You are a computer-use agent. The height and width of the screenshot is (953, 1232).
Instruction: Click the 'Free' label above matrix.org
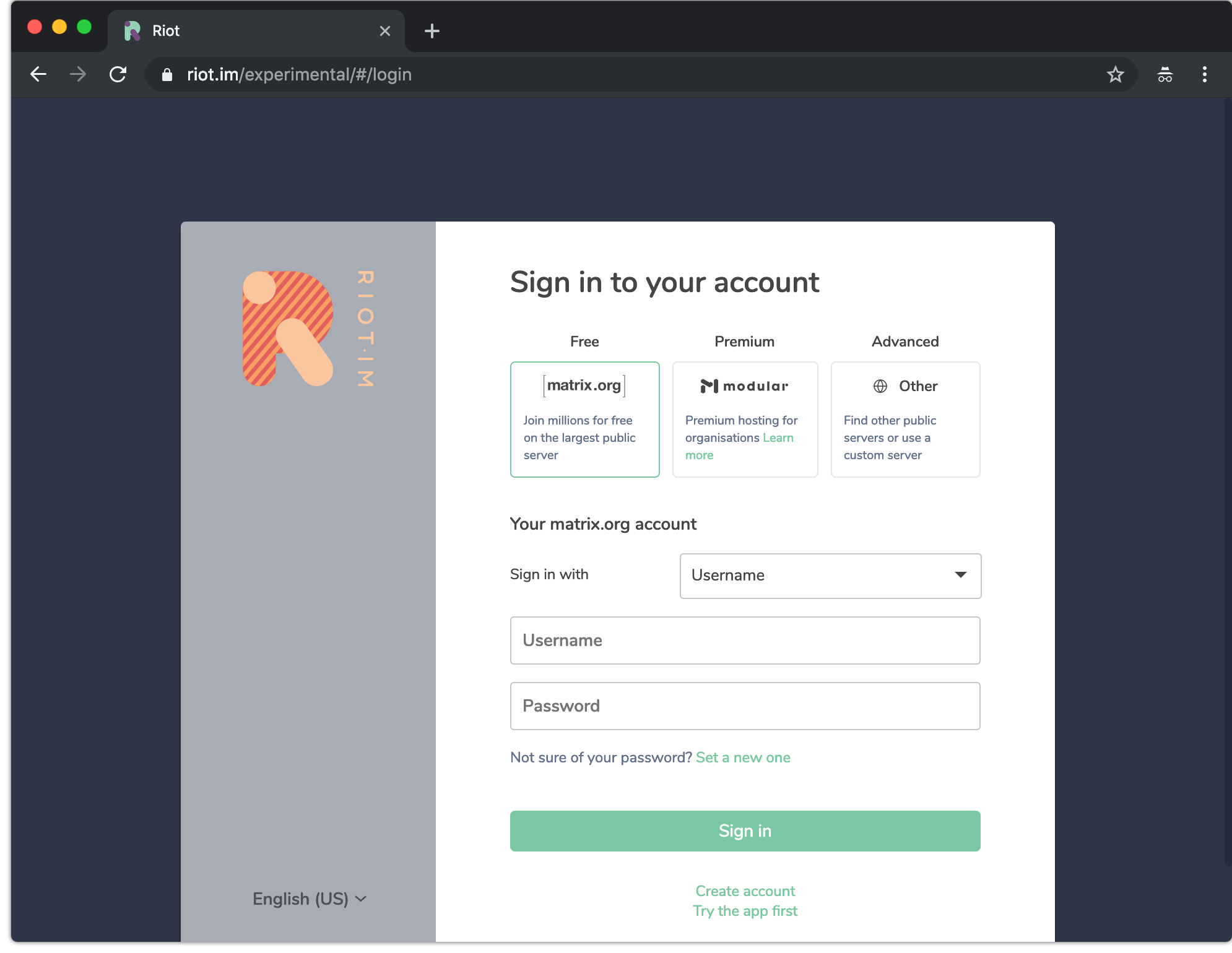coord(584,342)
